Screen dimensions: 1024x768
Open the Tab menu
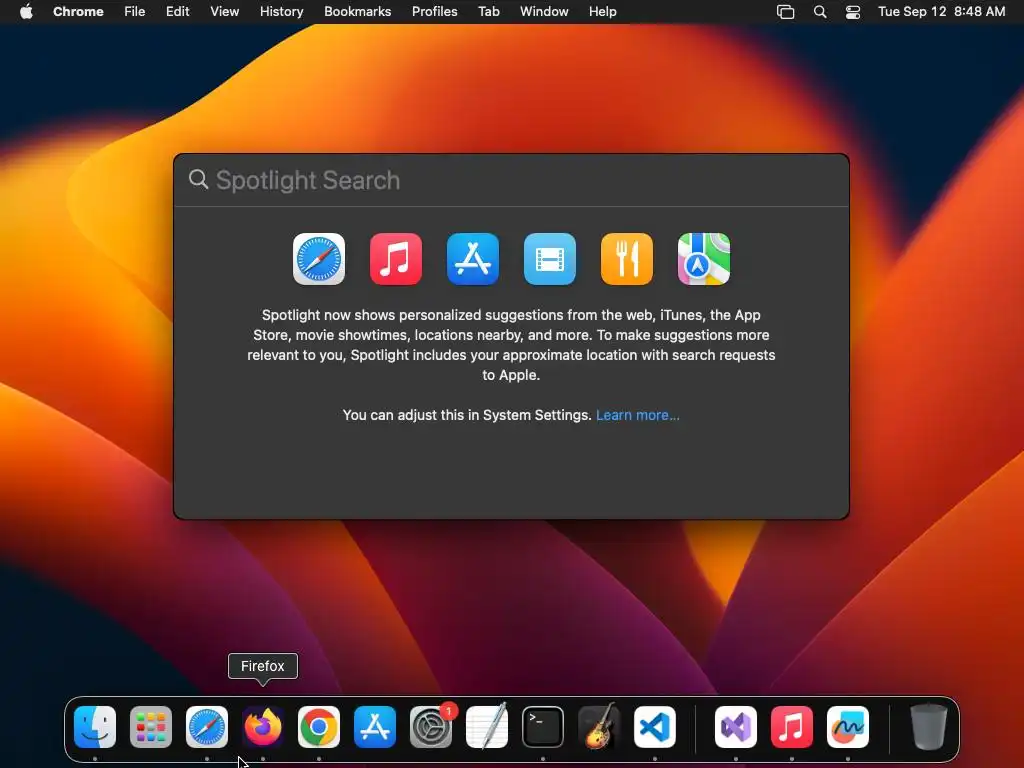pyautogui.click(x=488, y=12)
